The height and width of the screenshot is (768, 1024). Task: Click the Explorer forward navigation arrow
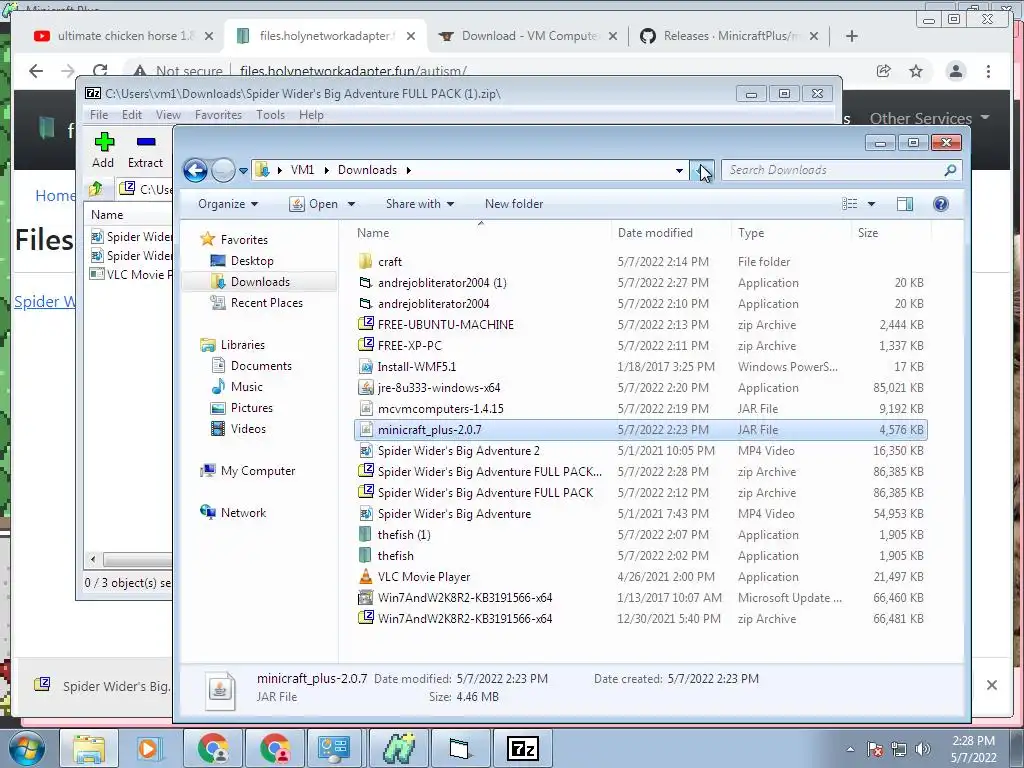point(223,170)
